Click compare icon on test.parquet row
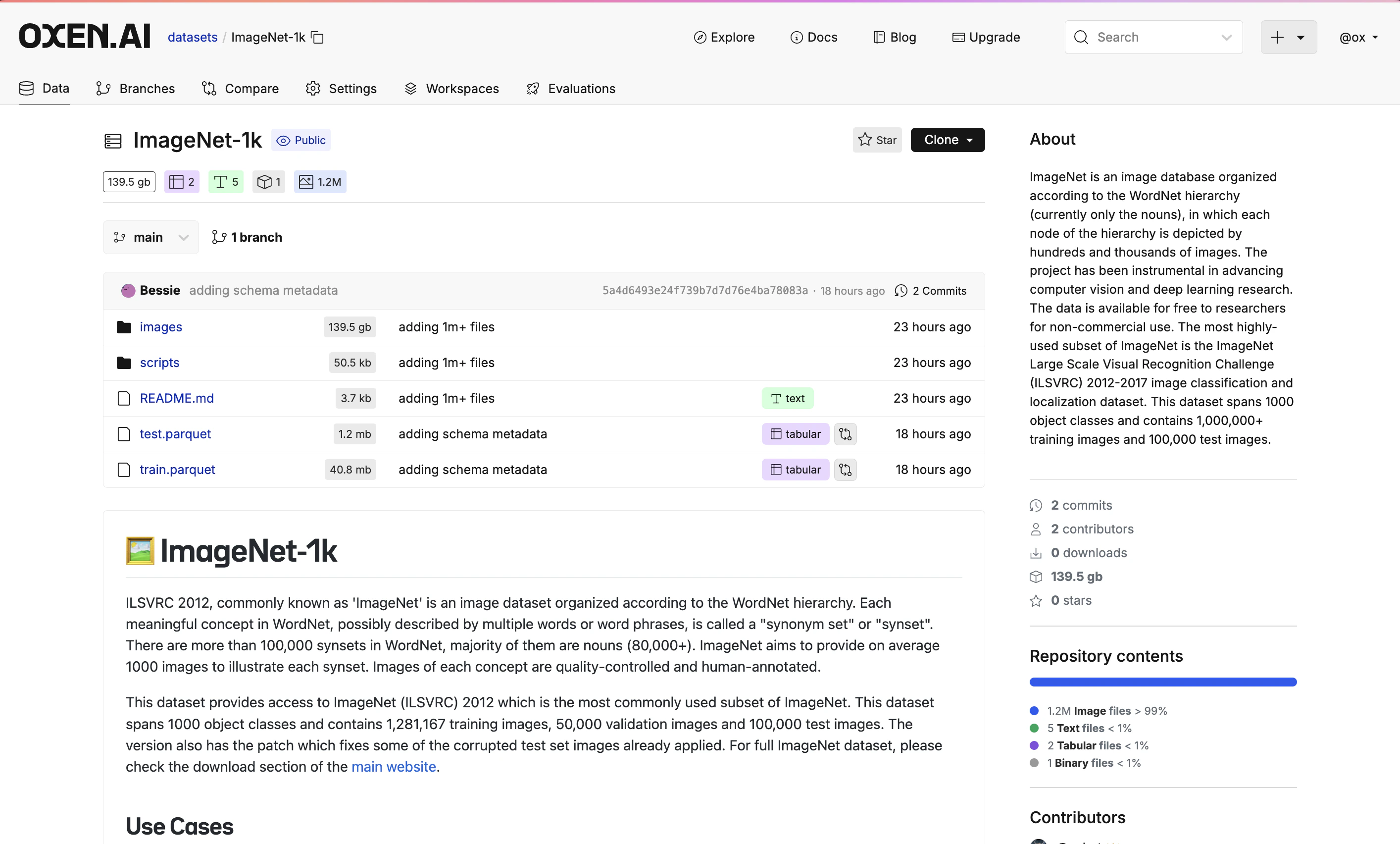Image resolution: width=1400 pixels, height=844 pixels. [x=845, y=434]
